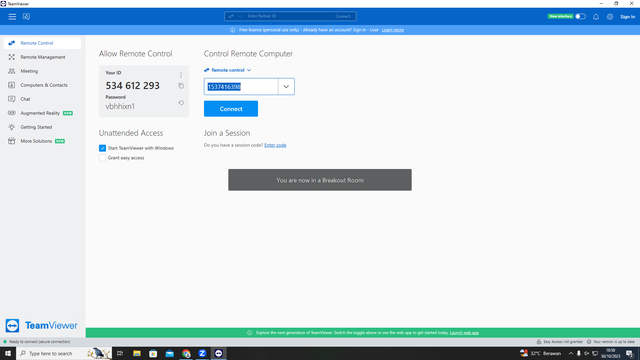The image size is (640, 360).
Task: Click Connect in the top partner ID bar
Action: pos(343,16)
